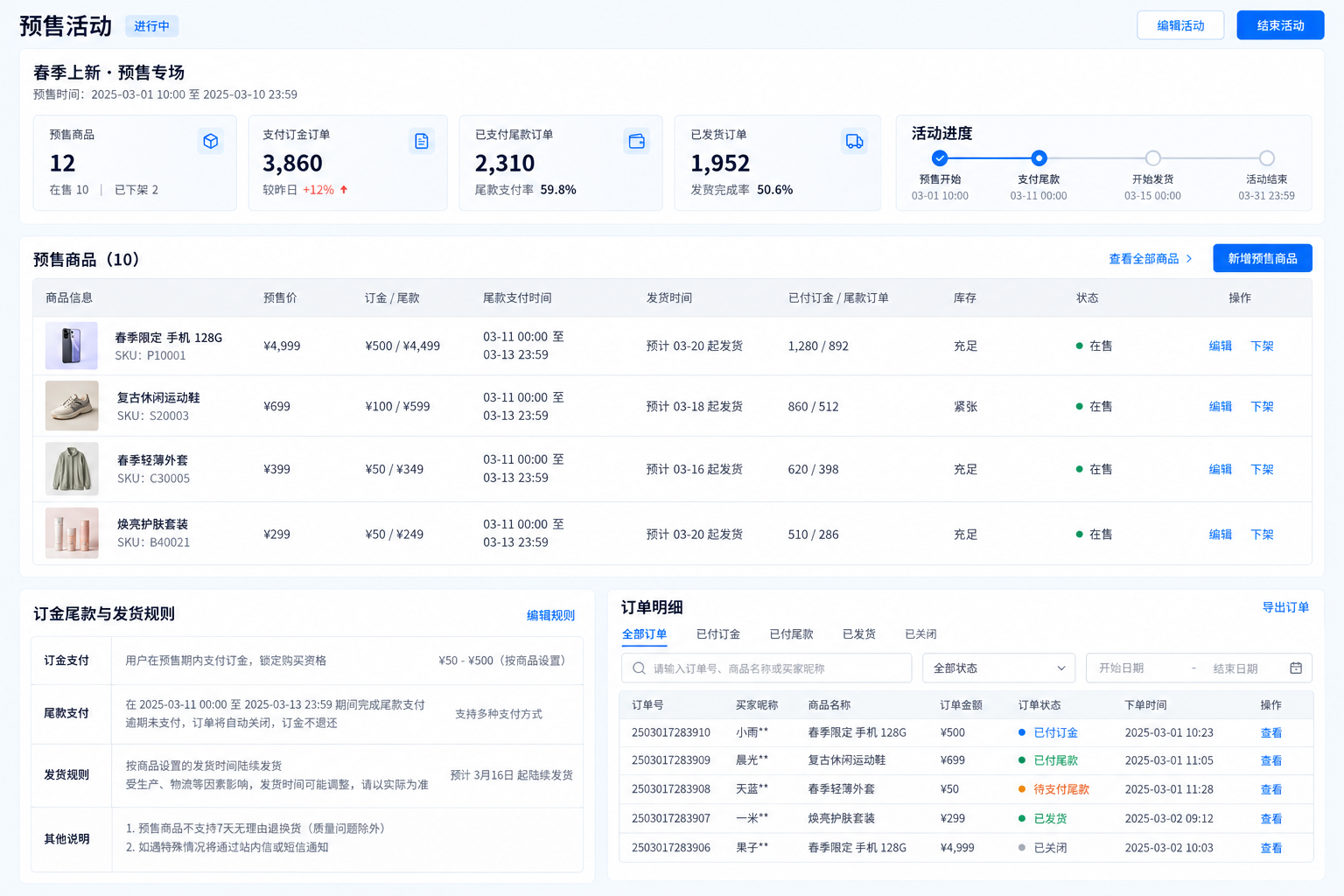Switch to the 已付订金 tab
This screenshot has width=1344, height=896.
(x=718, y=634)
